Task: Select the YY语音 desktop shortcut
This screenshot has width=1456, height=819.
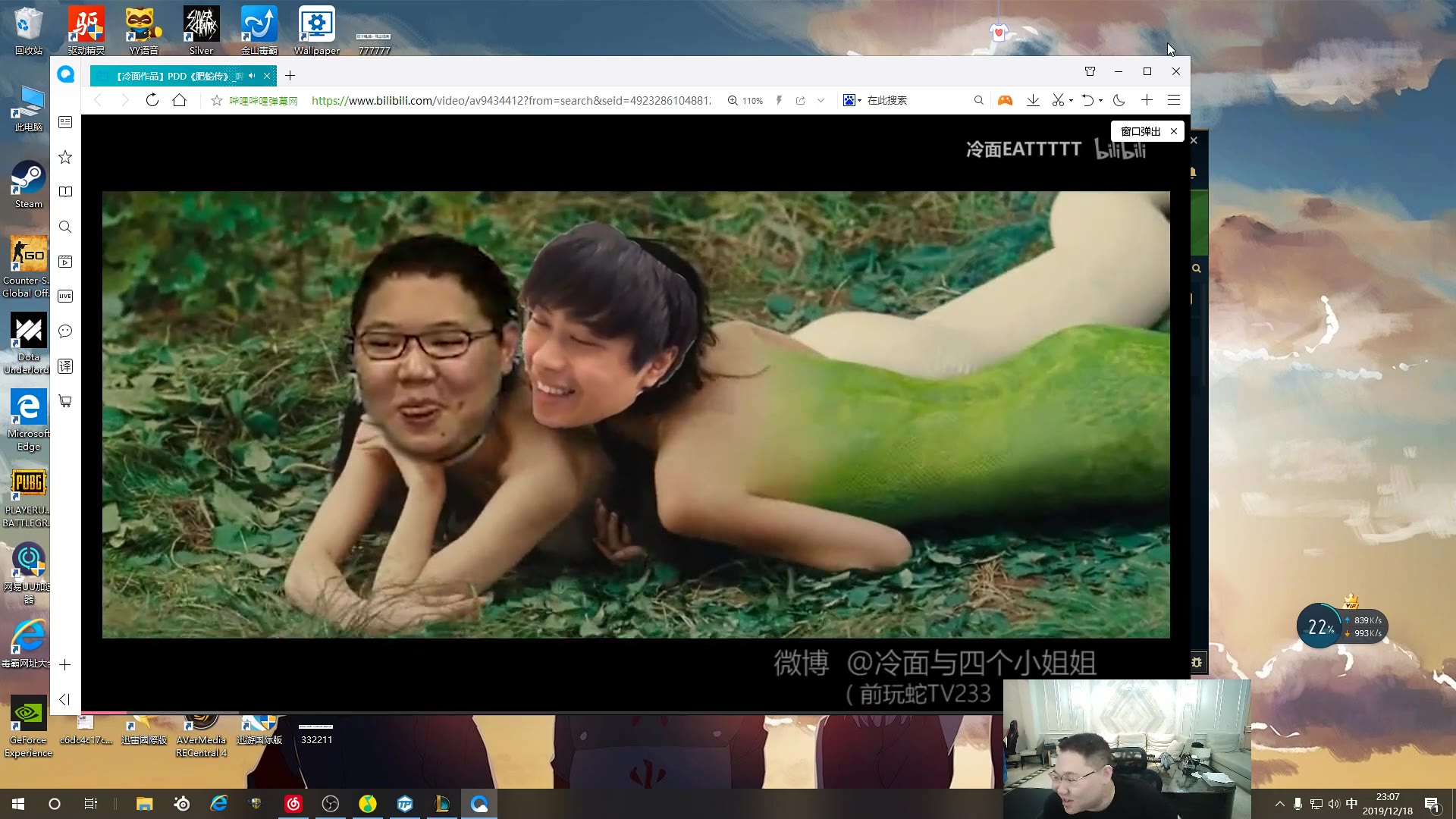Action: click(143, 30)
